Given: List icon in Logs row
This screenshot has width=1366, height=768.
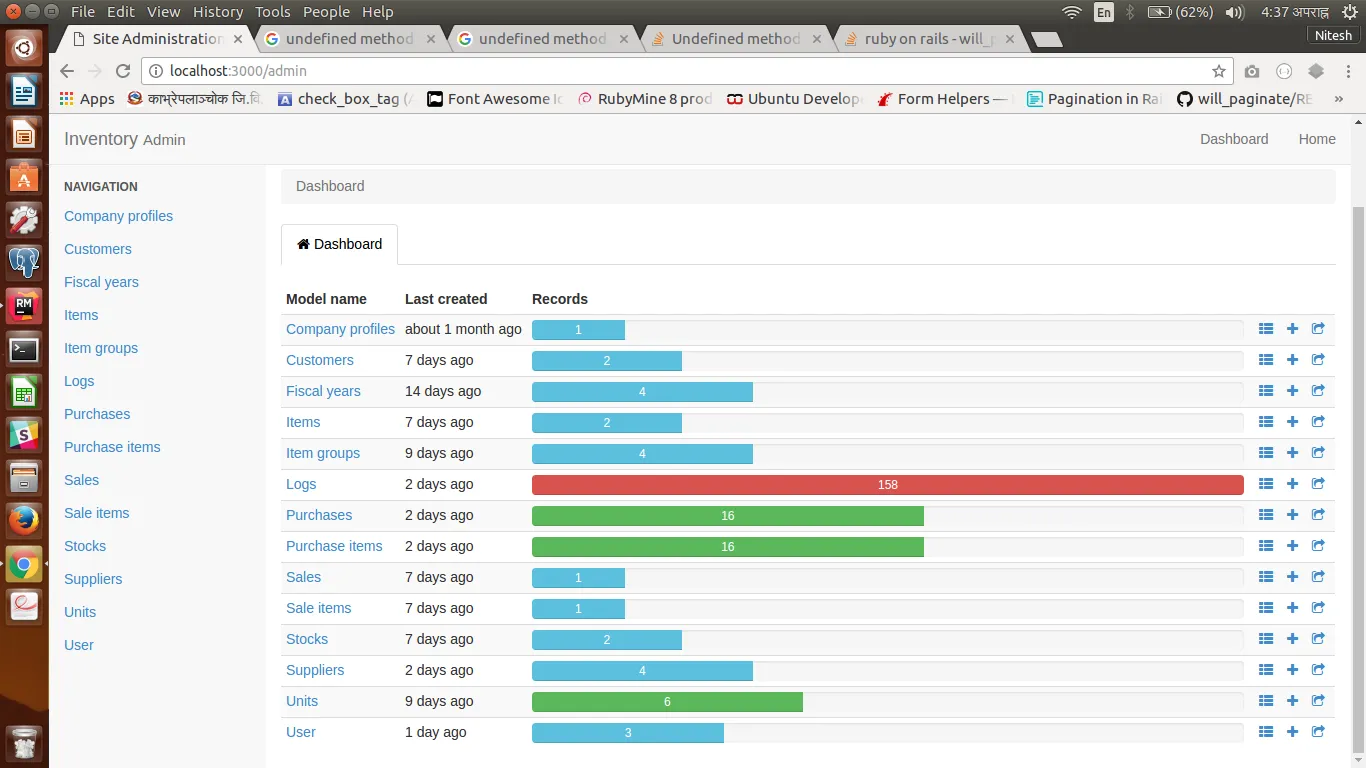Looking at the screenshot, I should pos(1266,484).
